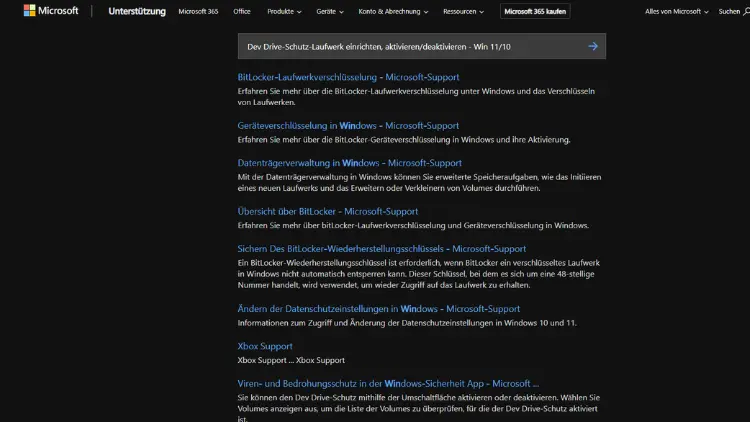Click description 'Erfahren Sie mehr über die BitLocker-Geräteverschlüsselung'

(404, 140)
